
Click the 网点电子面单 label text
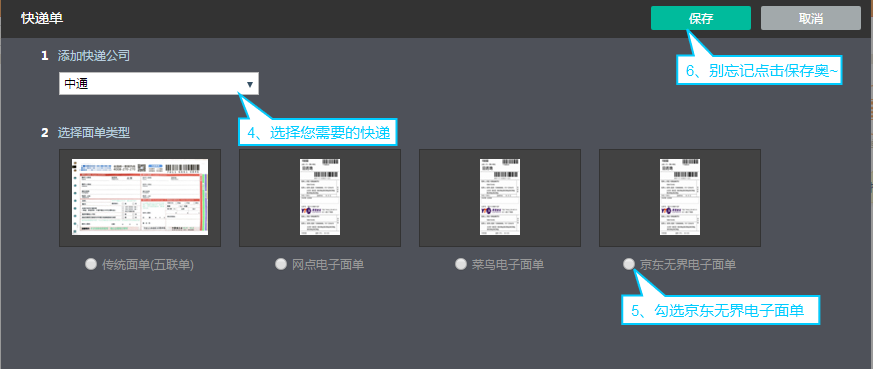pos(328,265)
